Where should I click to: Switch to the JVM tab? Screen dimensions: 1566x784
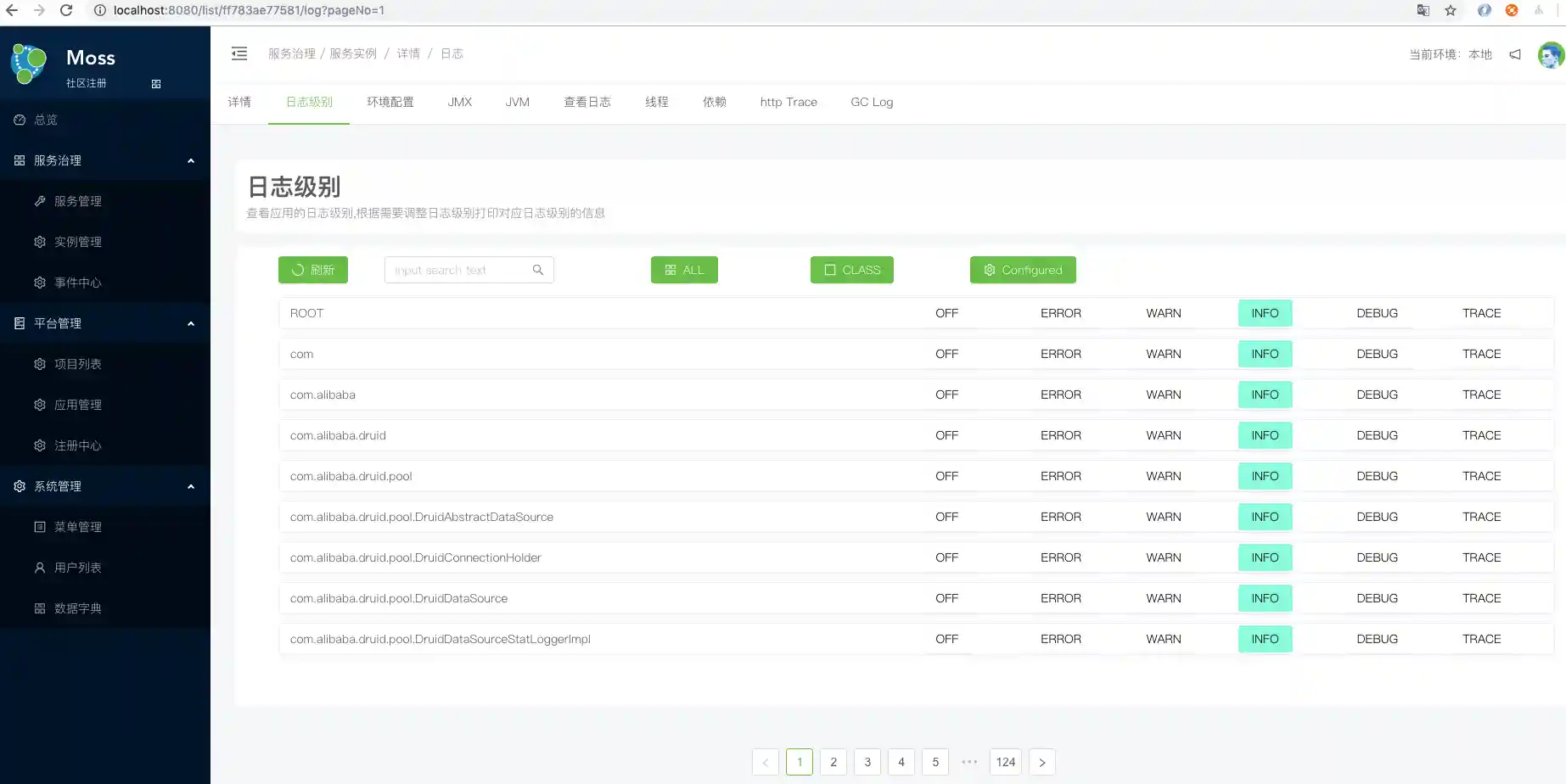pos(517,102)
